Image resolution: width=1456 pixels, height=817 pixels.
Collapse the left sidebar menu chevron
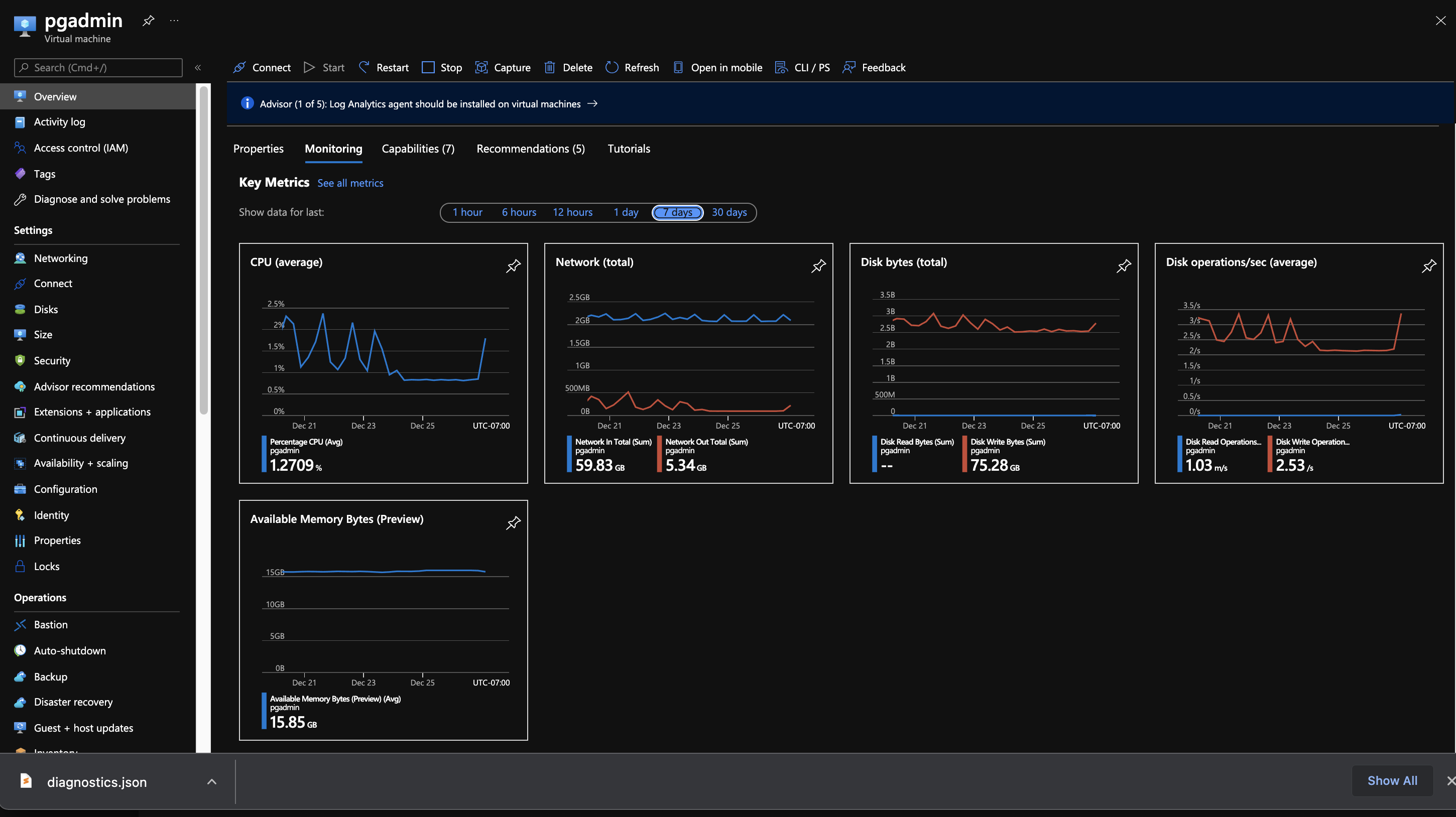tap(198, 68)
